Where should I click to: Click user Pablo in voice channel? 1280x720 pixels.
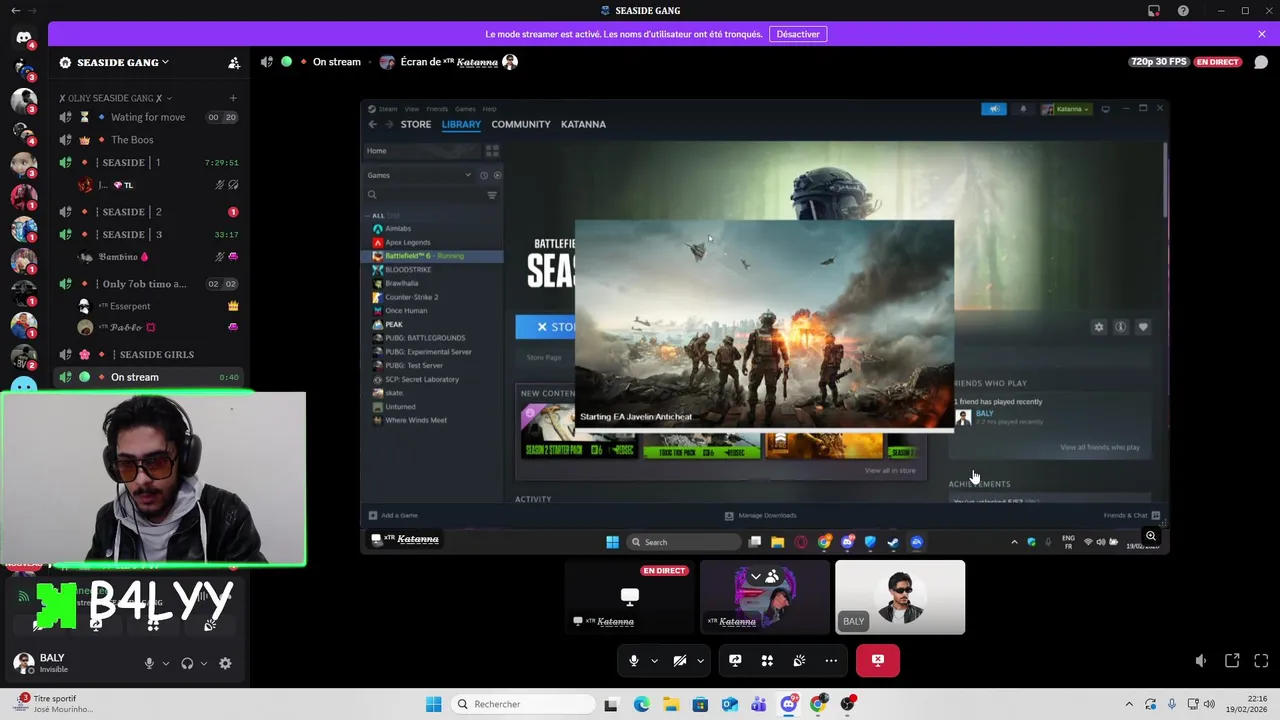[x=158, y=327]
